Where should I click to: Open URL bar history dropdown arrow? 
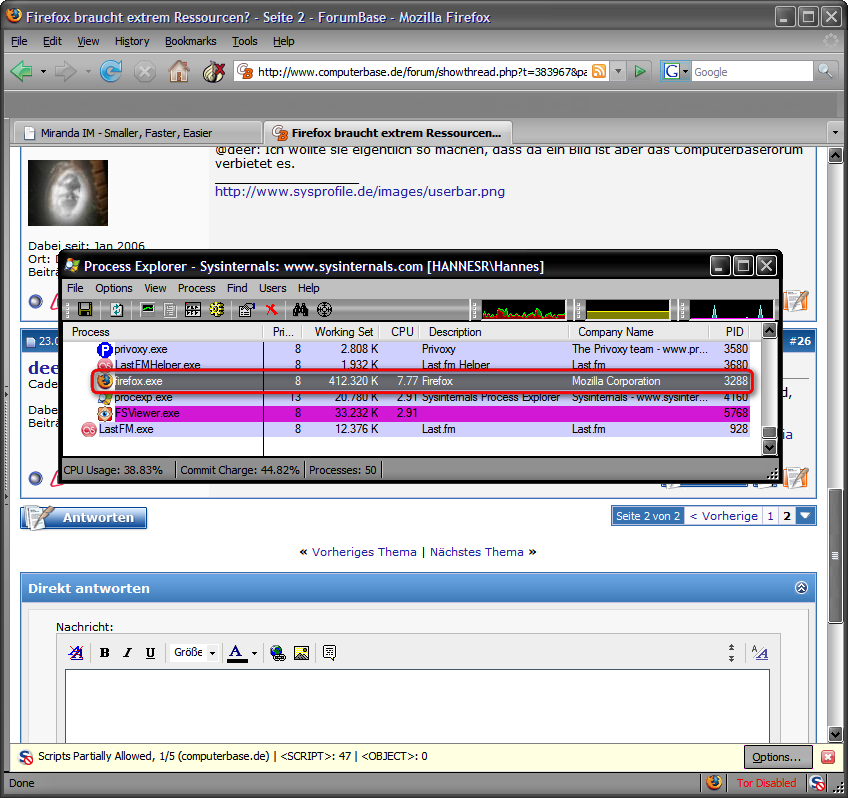click(x=619, y=71)
